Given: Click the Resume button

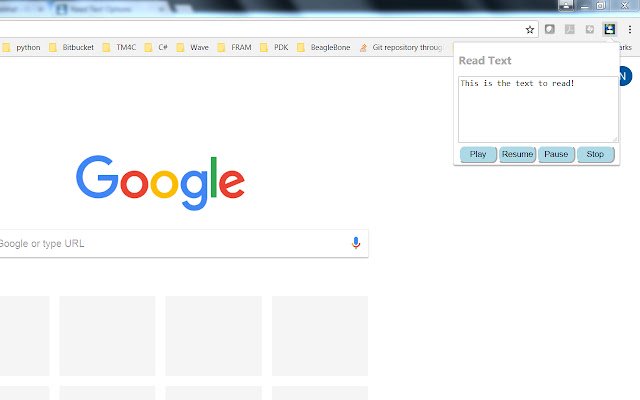Looking at the screenshot, I should click(517, 154).
